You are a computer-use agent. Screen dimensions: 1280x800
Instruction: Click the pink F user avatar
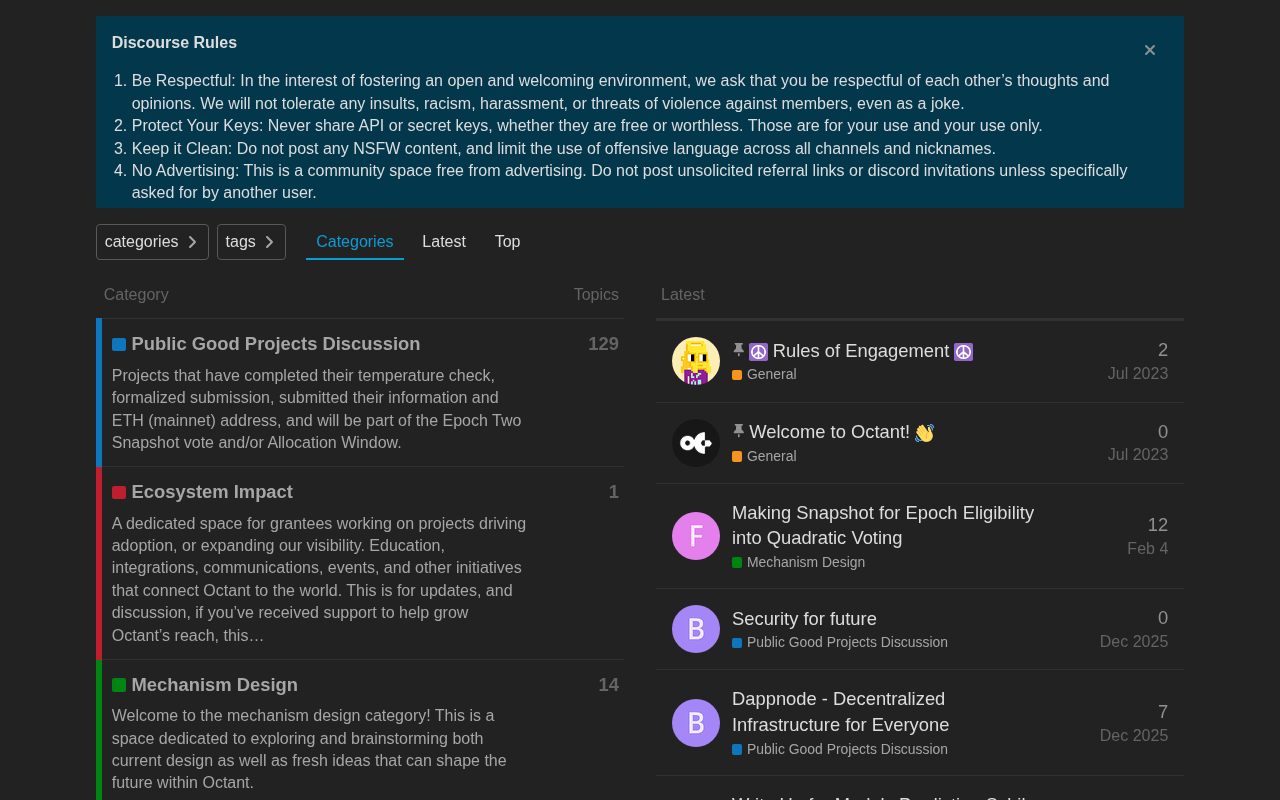(x=696, y=536)
